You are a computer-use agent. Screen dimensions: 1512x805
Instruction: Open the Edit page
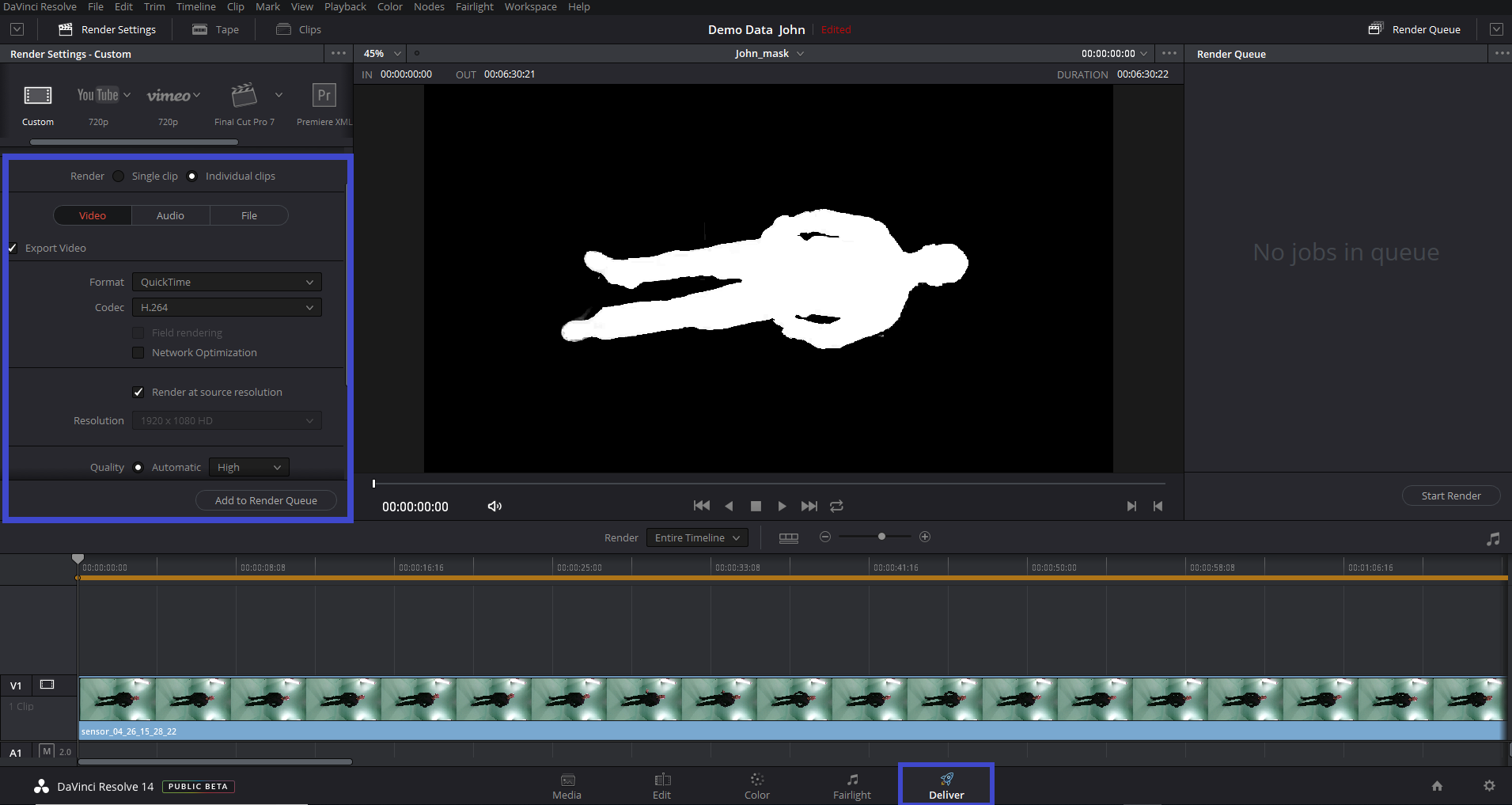662,787
